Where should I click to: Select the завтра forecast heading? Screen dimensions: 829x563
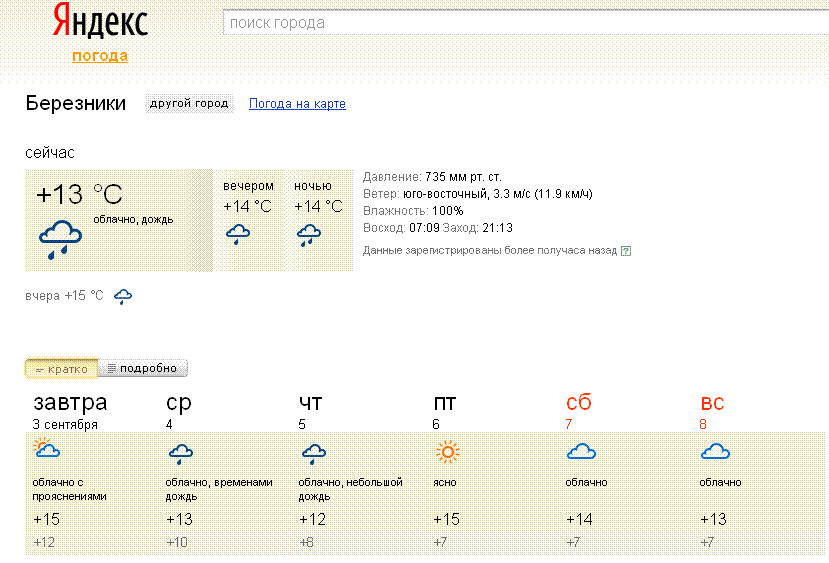tap(70, 403)
